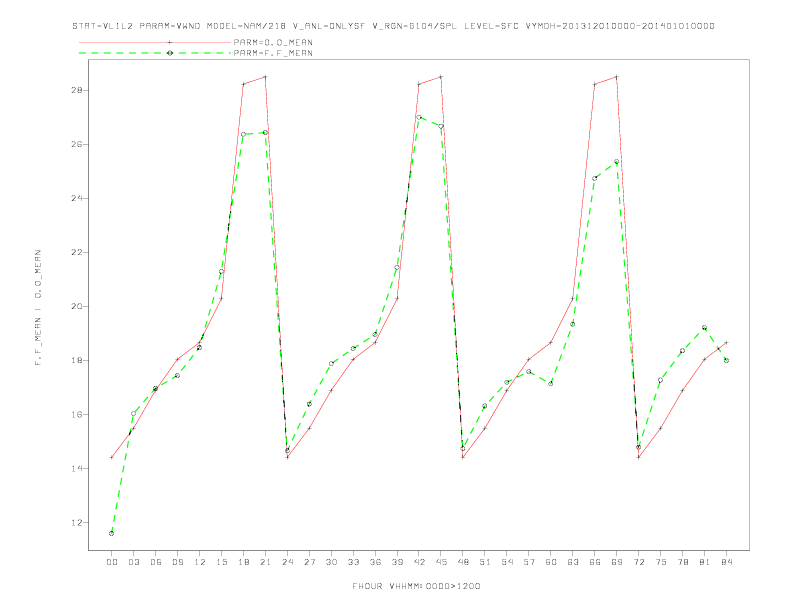
Task: Click the green circle marker at hour 69
Action: pyautogui.click(x=617, y=162)
